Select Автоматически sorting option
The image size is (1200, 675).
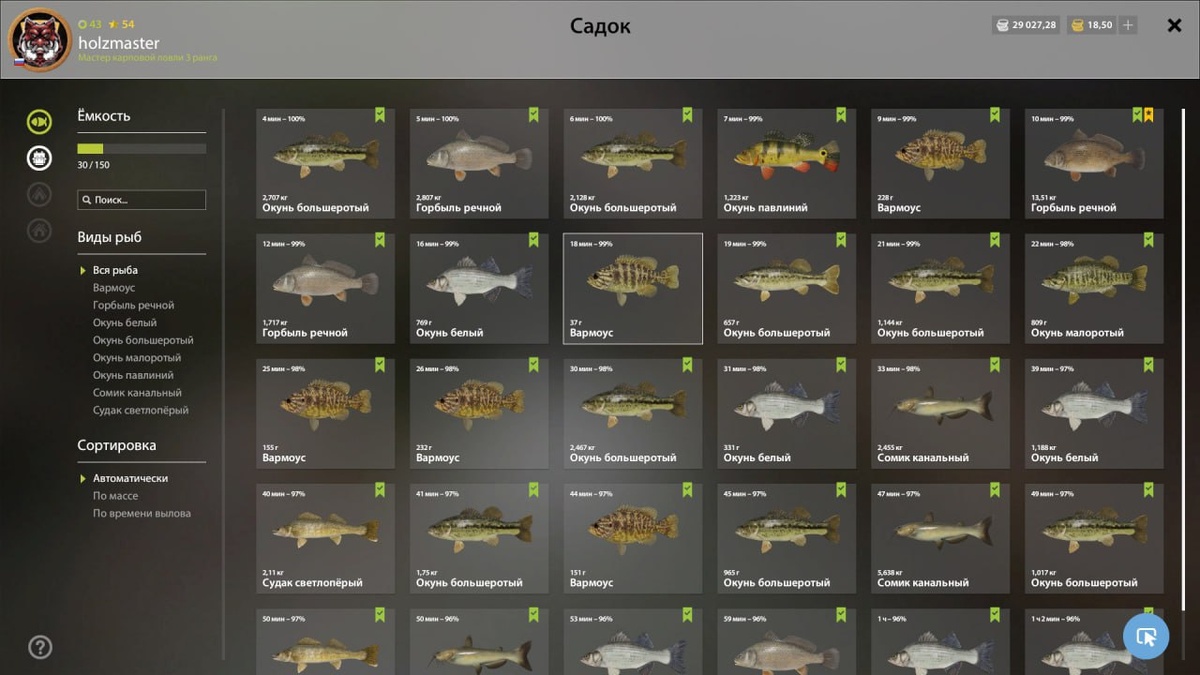(130, 478)
